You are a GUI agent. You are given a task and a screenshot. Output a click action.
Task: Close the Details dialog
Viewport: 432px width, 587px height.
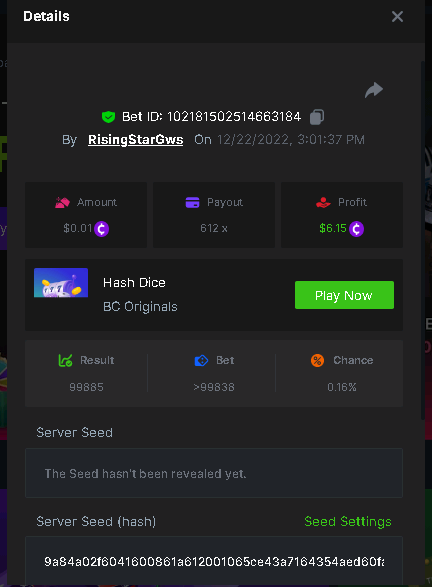(x=397, y=16)
